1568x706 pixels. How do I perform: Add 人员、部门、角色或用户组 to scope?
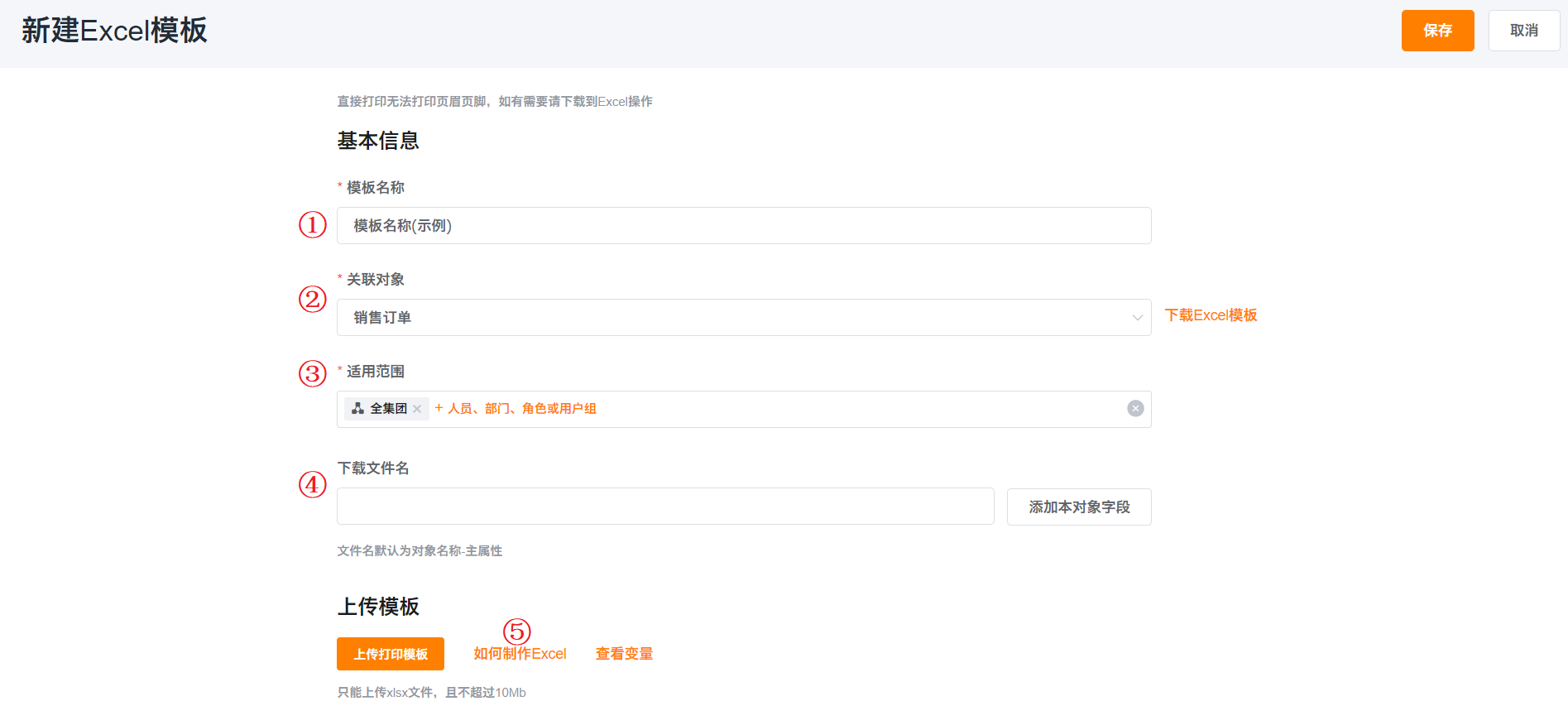pos(515,409)
